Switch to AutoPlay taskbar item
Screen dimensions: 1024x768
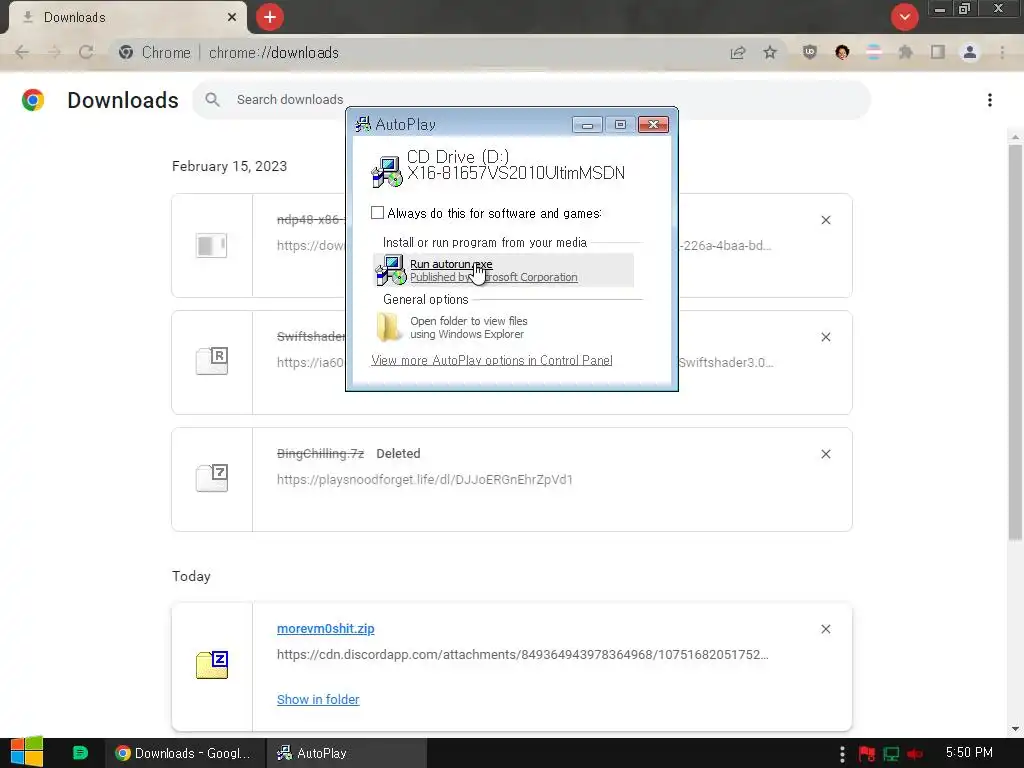point(346,753)
